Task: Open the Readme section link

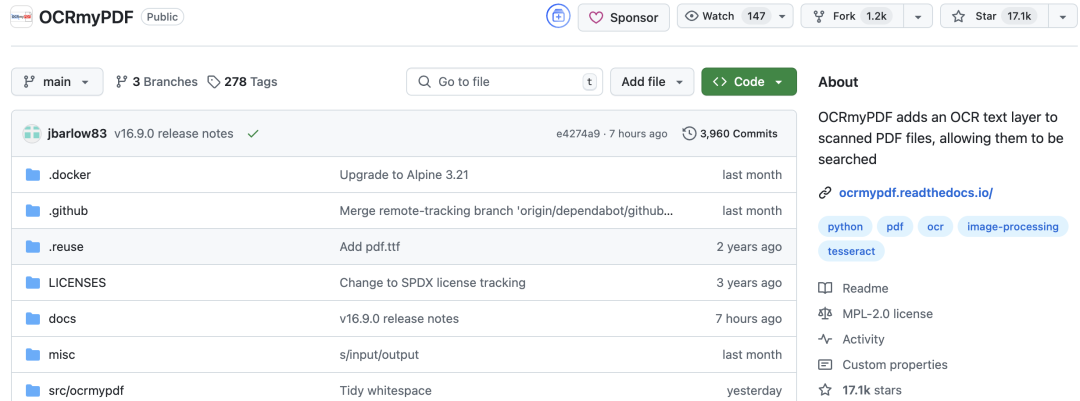Action: [865, 288]
